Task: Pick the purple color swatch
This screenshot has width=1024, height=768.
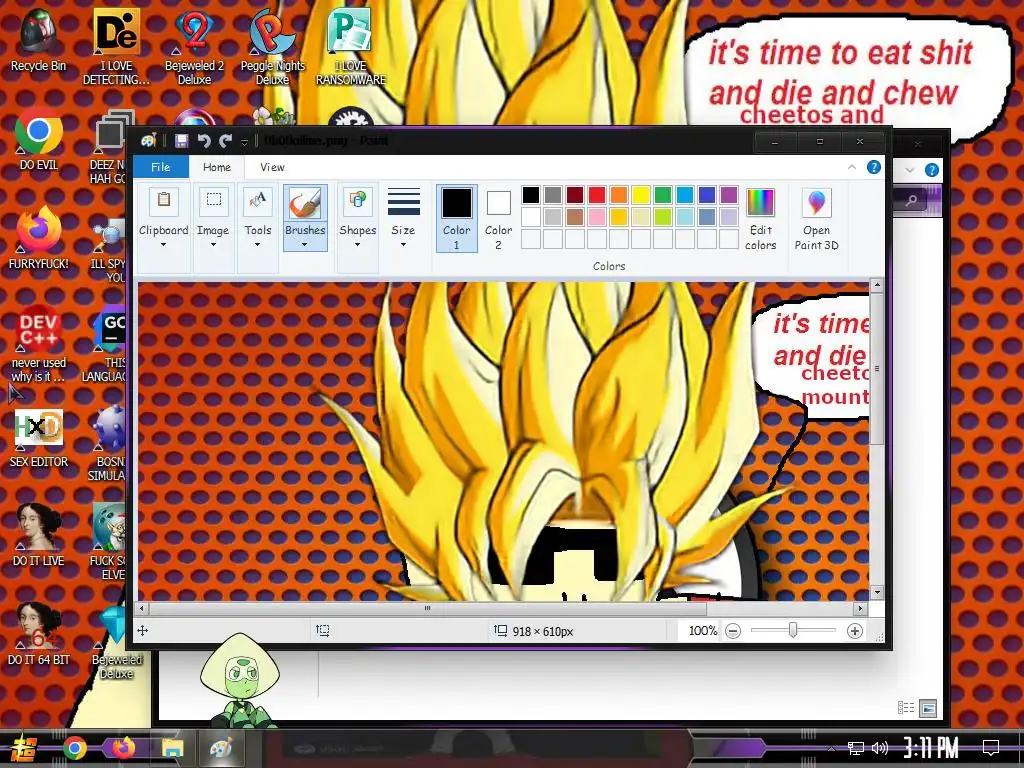Action: pos(729,195)
